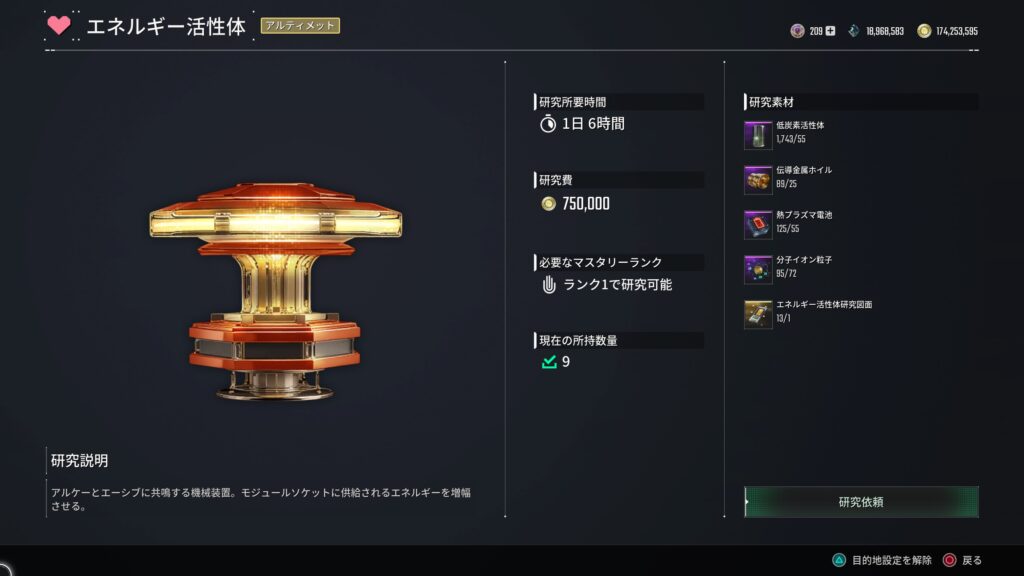
Task: Click the 研究依頼 request button
Action: 861,502
